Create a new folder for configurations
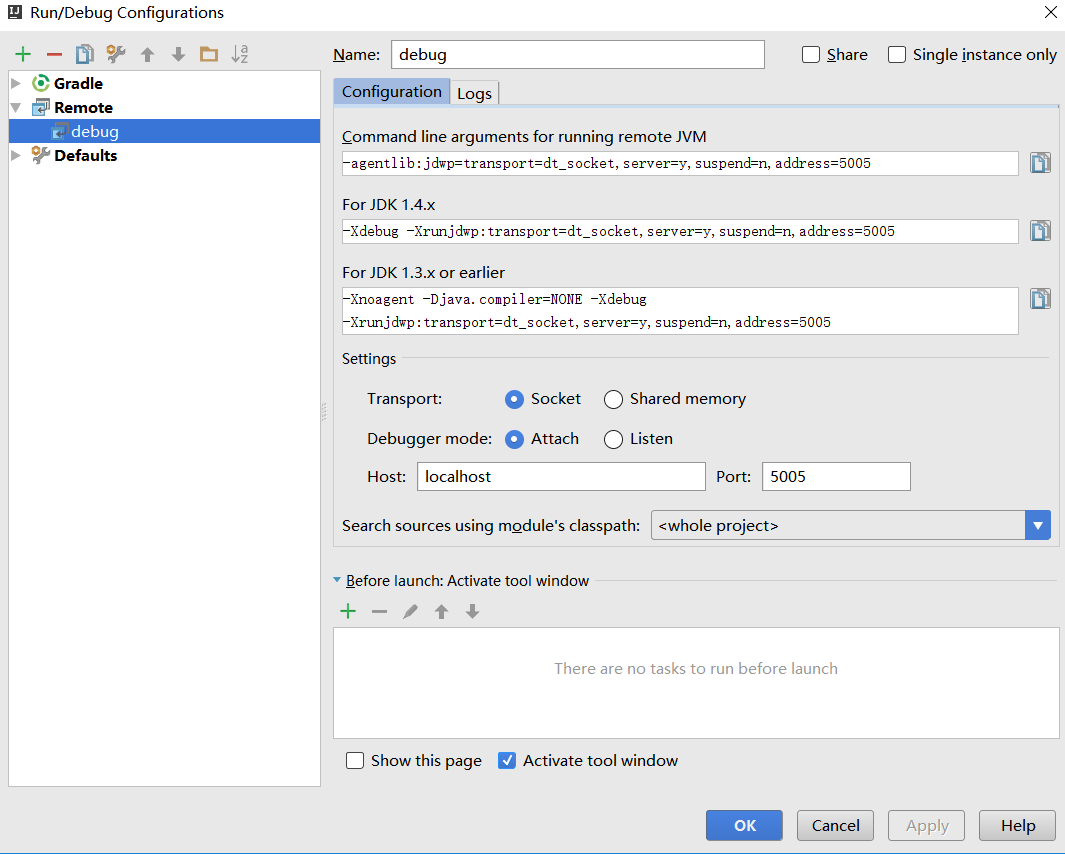The height and width of the screenshot is (854, 1065). pyautogui.click(x=208, y=53)
